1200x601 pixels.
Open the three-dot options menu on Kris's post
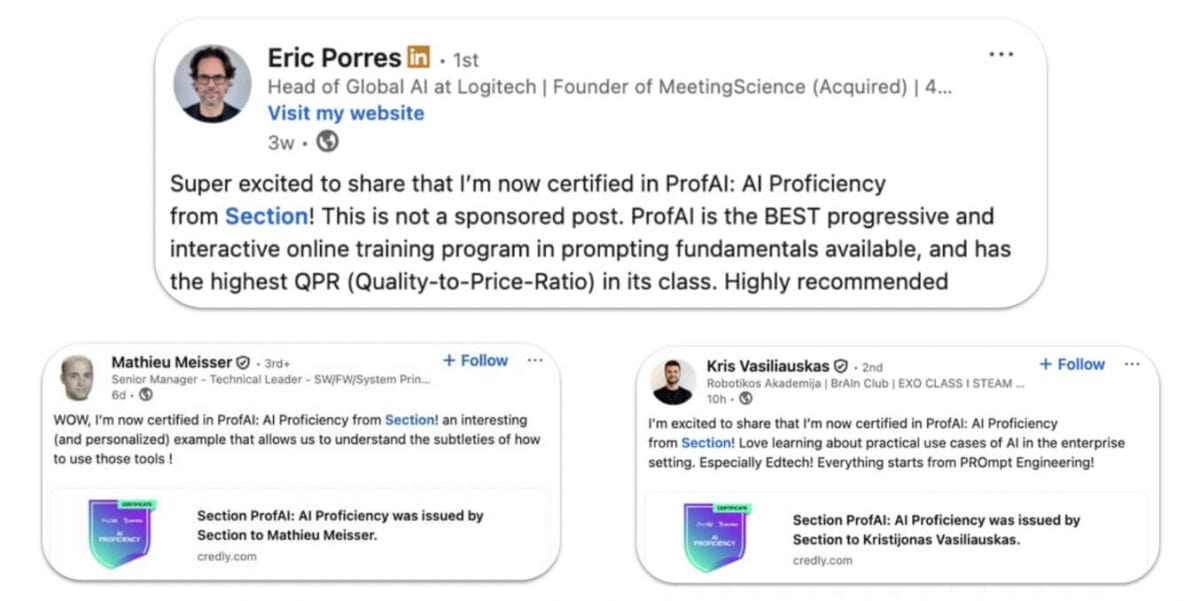click(1131, 364)
